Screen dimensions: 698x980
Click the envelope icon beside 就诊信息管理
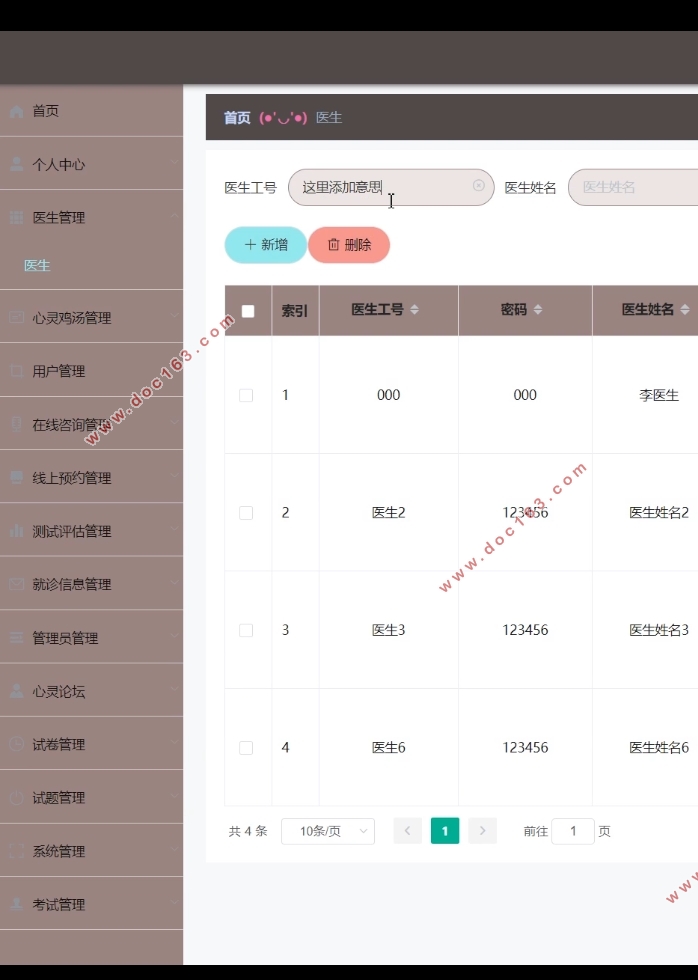pyautogui.click(x=17, y=584)
